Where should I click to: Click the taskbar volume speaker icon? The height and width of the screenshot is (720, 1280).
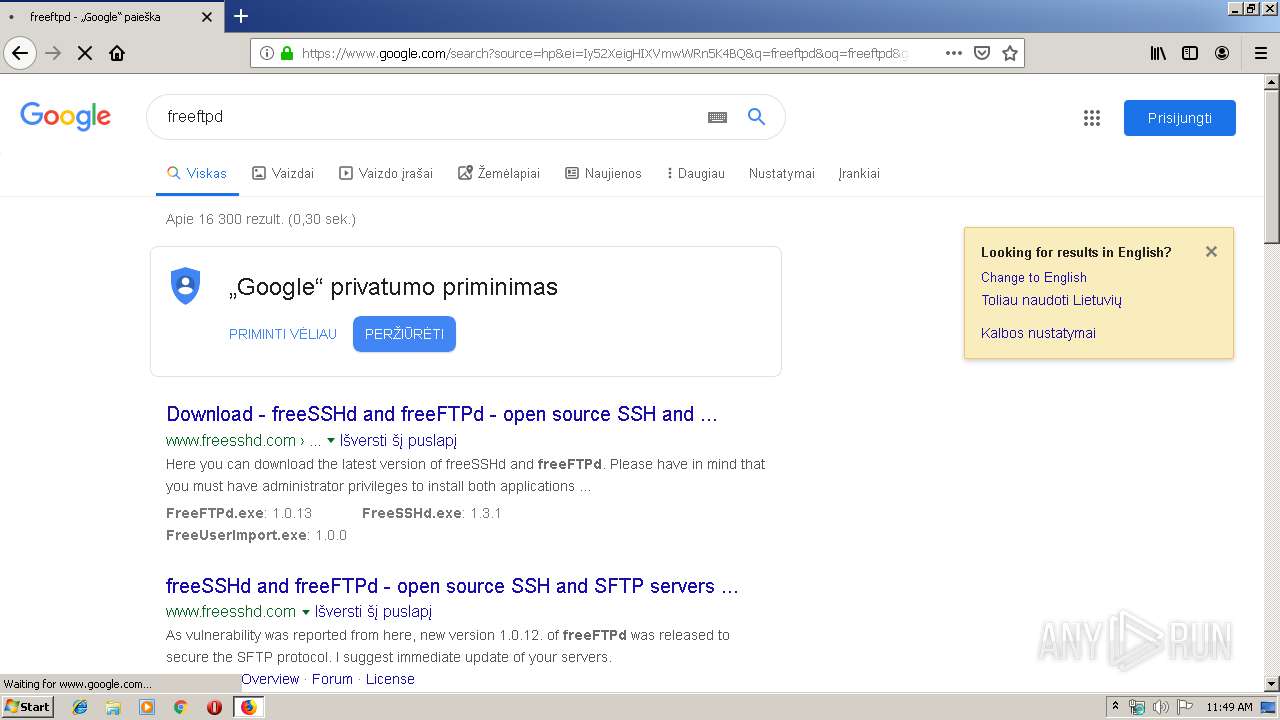1160,707
